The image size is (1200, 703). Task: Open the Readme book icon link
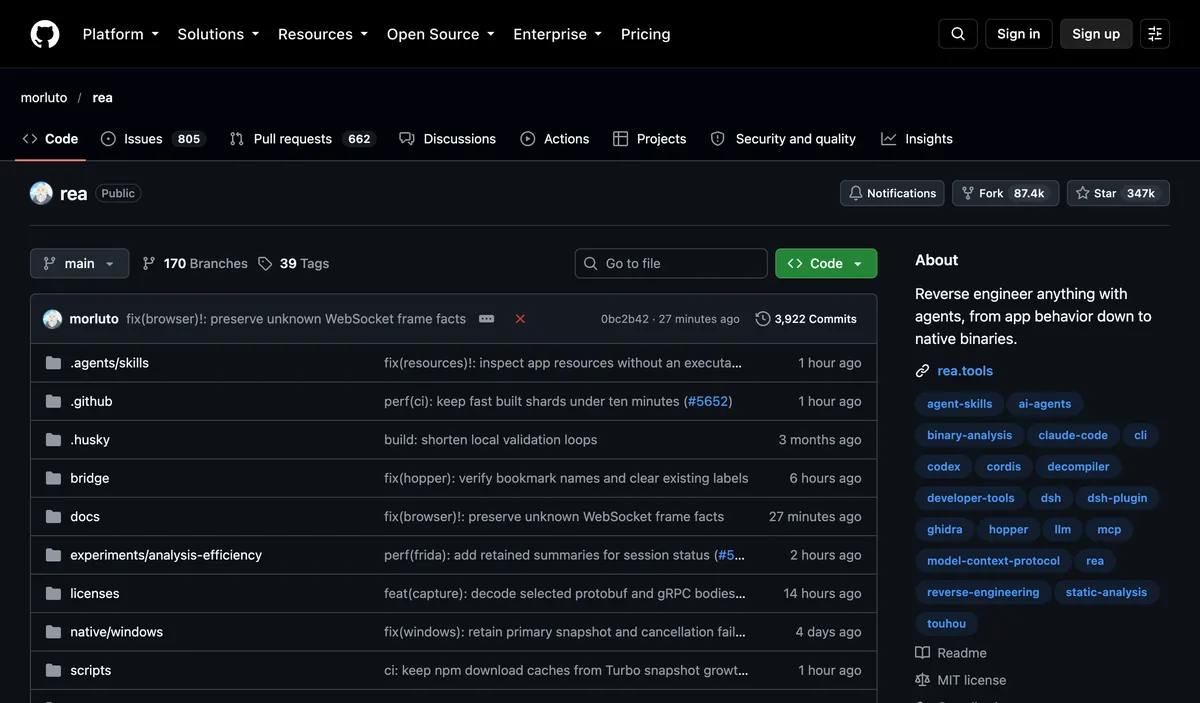(922, 653)
